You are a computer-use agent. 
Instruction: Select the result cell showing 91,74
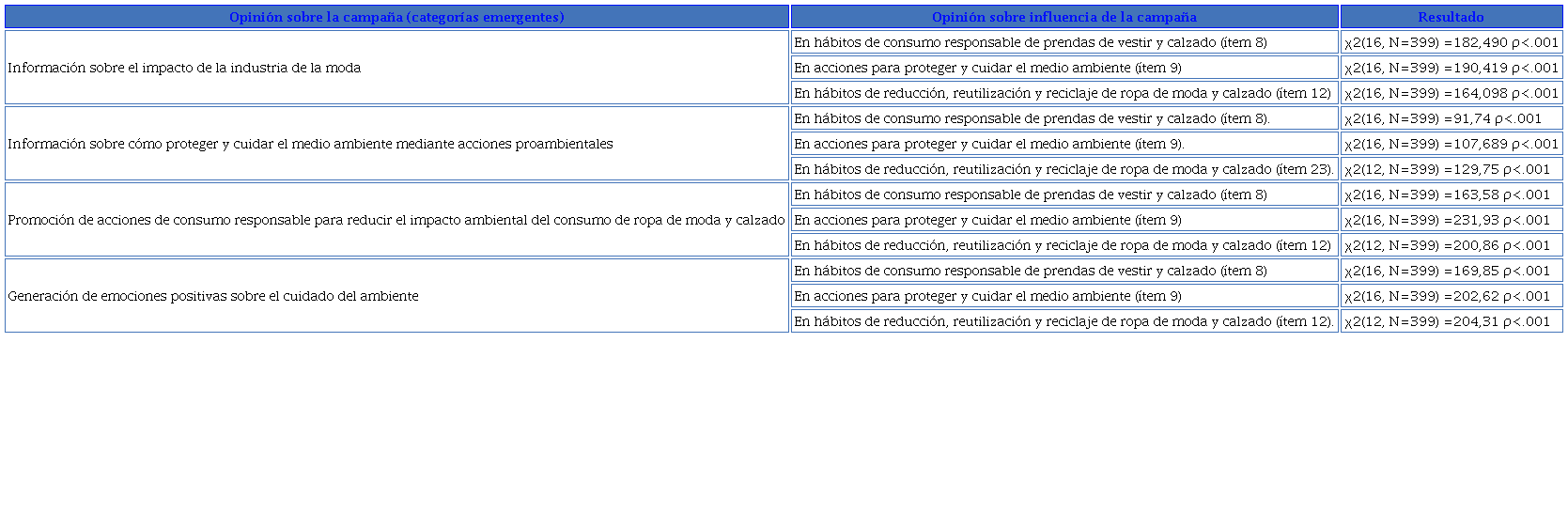[1443, 118]
